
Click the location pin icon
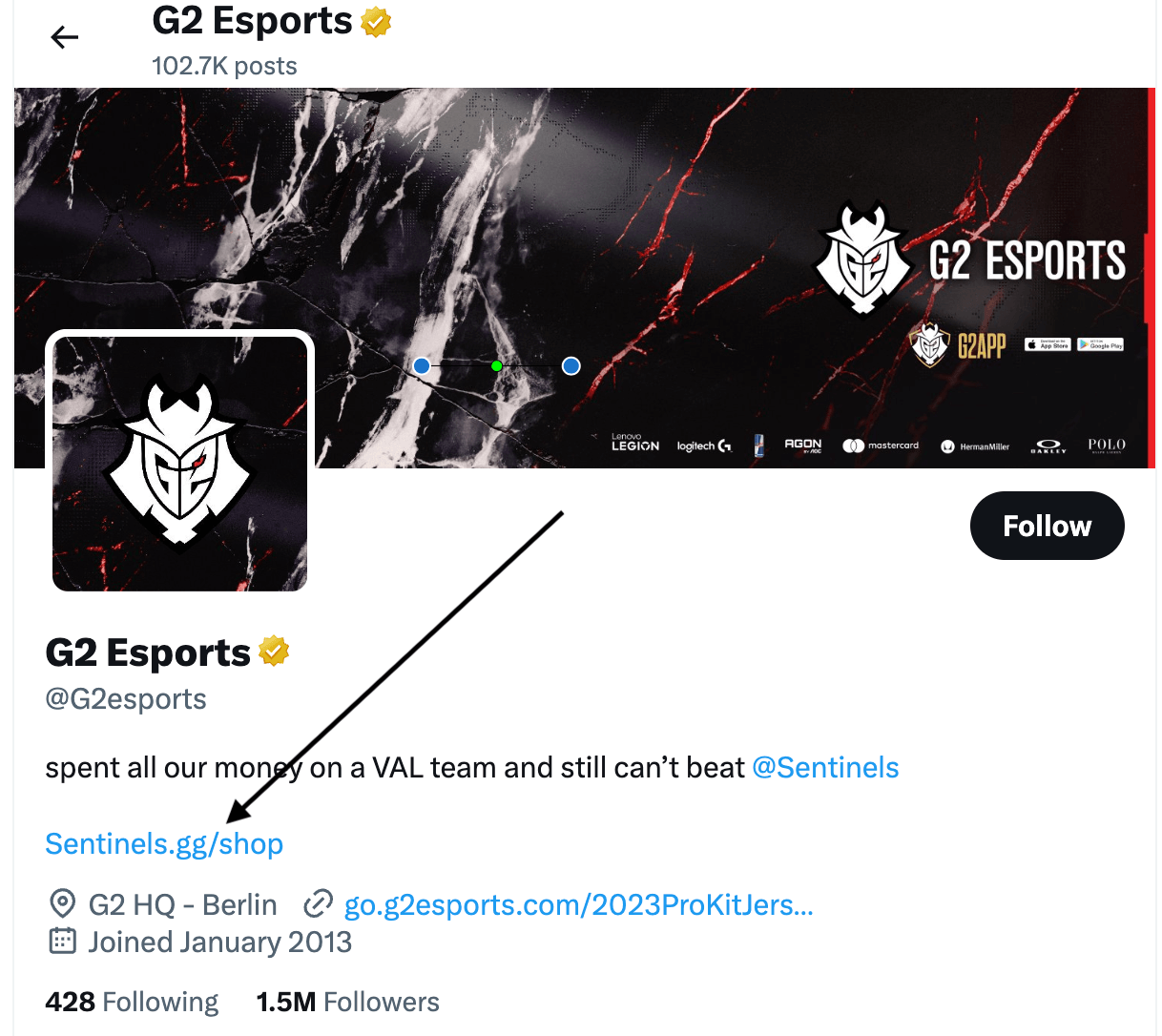point(62,903)
